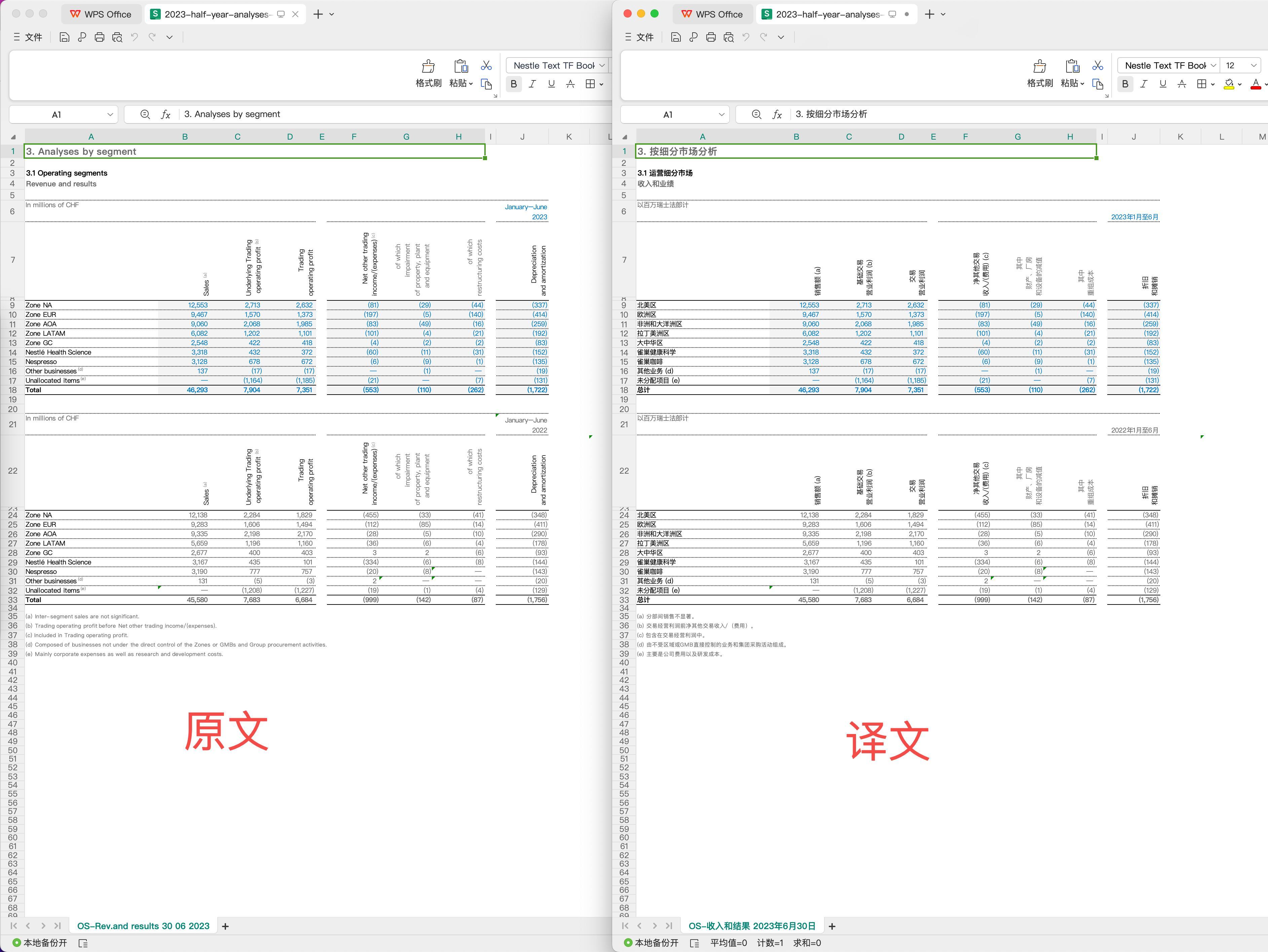
Task: Toggle Strikethrough in English original window
Action: click(x=570, y=84)
